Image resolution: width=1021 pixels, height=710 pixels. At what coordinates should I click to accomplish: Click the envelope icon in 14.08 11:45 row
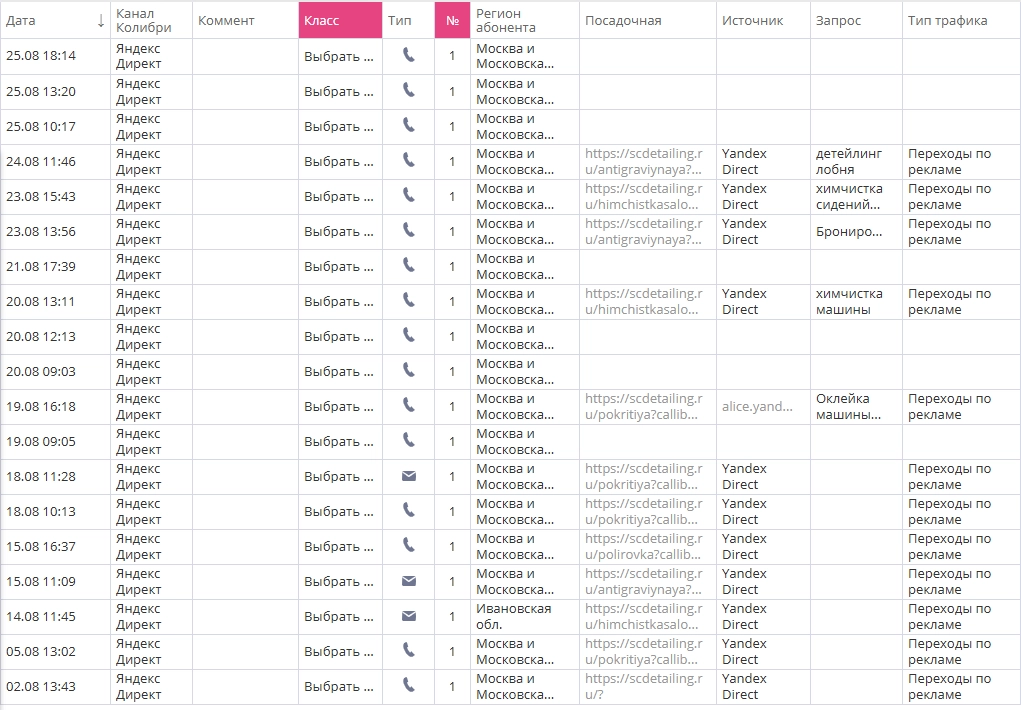point(408,616)
